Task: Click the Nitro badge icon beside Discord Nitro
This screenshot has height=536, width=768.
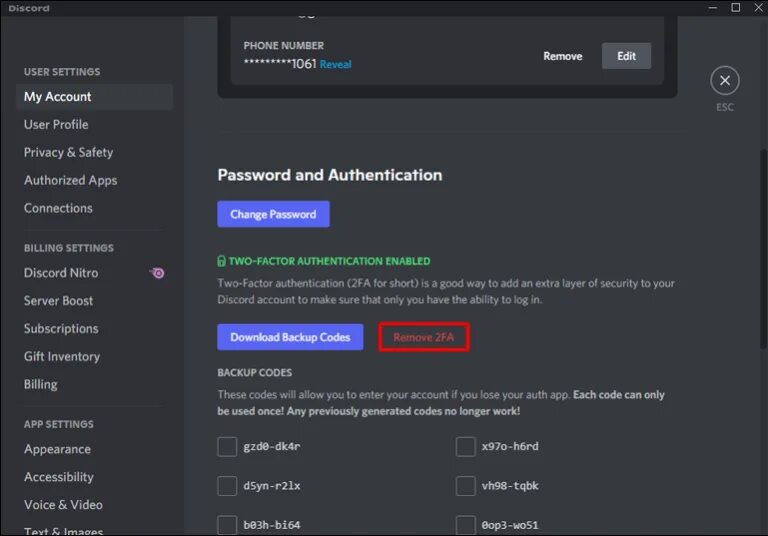Action: point(157,273)
